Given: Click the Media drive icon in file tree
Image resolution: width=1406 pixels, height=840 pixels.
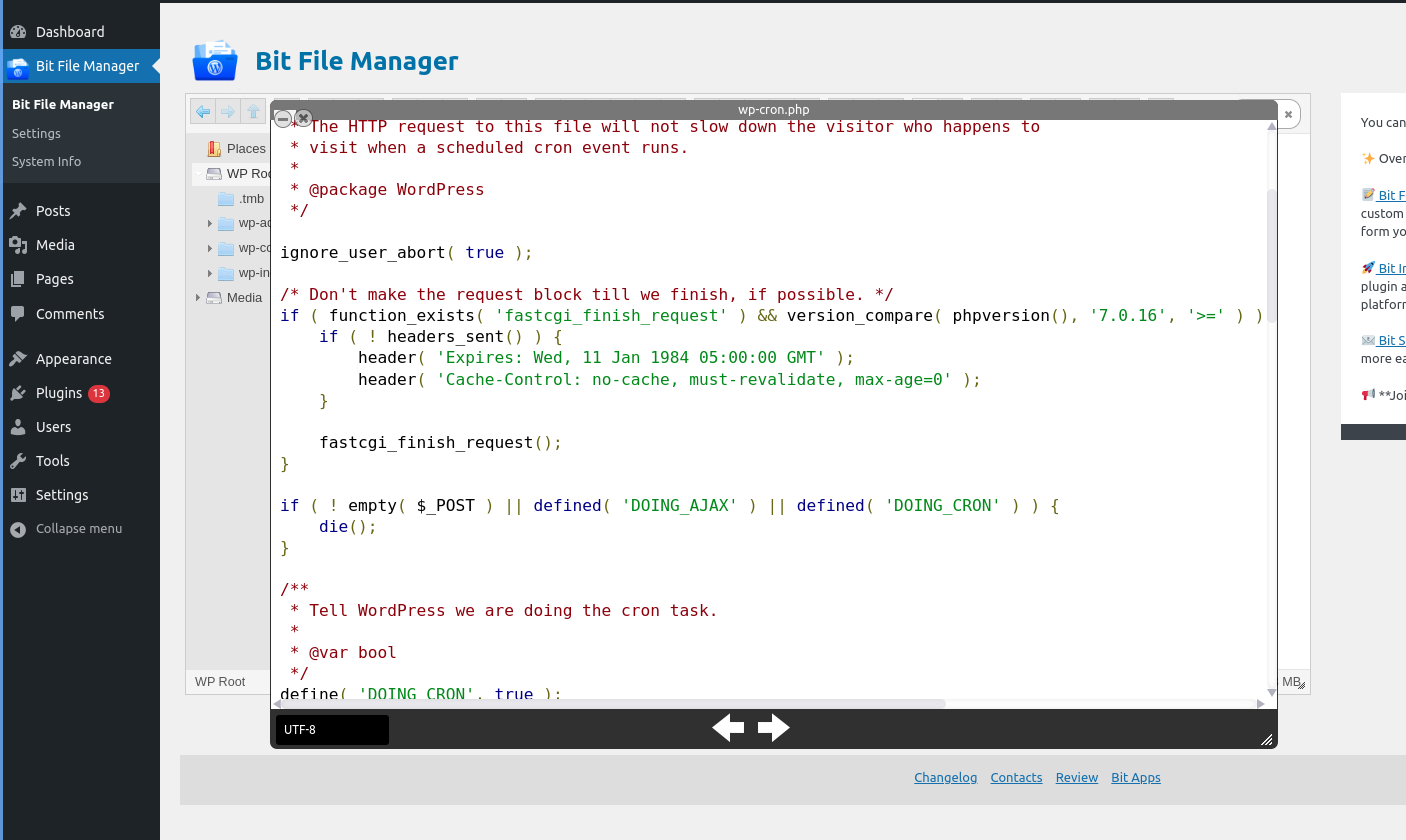Looking at the screenshot, I should (214, 298).
